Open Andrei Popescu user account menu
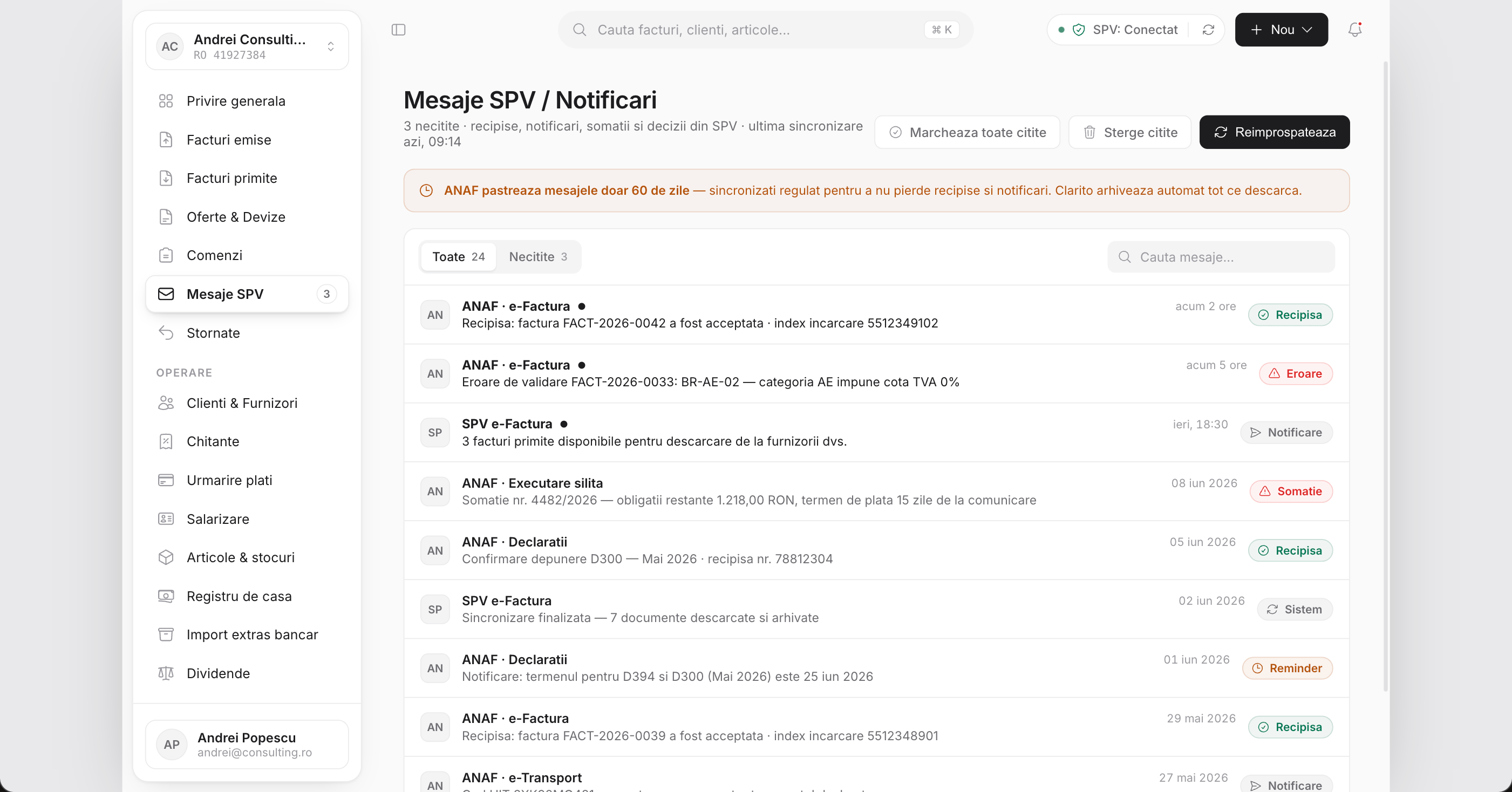This screenshot has width=1512, height=792. pyautogui.click(x=247, y=745)
